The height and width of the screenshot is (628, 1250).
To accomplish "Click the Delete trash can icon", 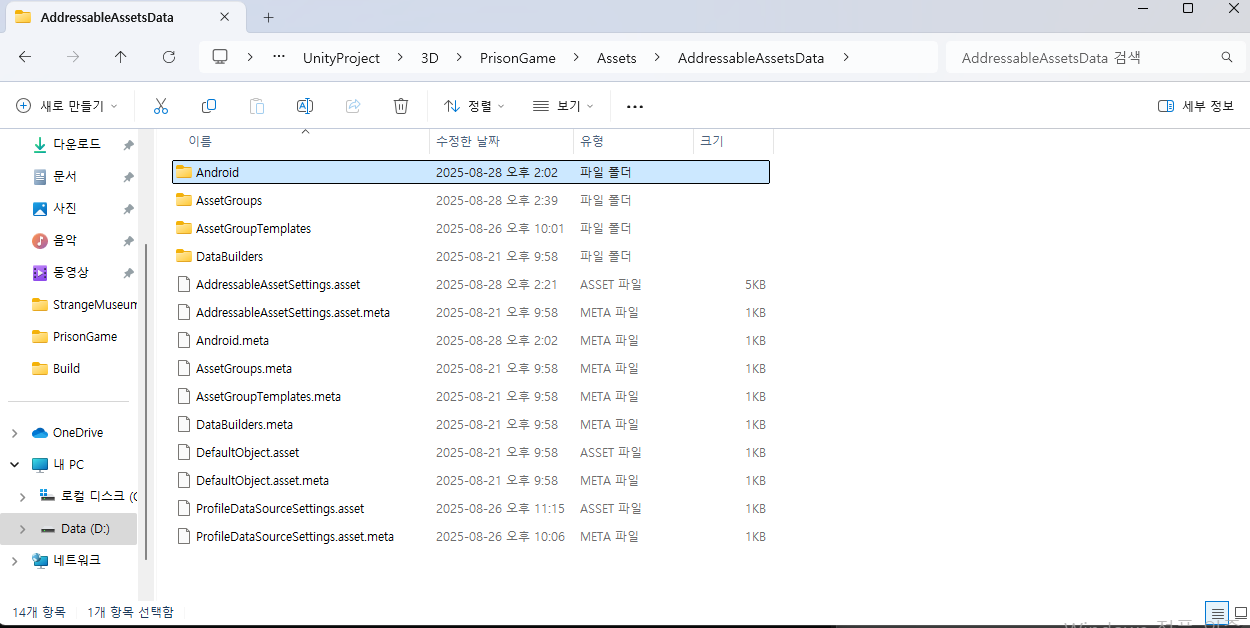I will [401, 106].
